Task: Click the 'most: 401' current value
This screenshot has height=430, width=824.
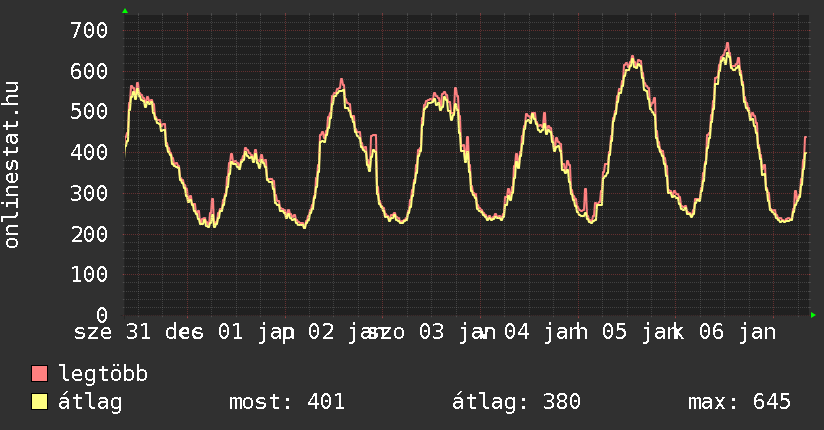Action: pos(287,402)
